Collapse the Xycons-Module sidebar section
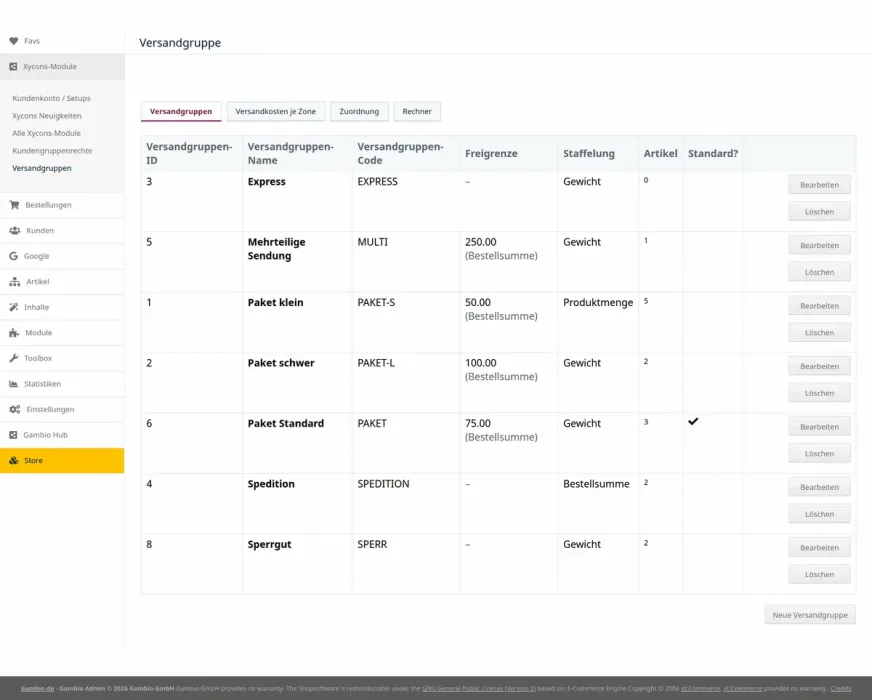872x700 pixels. [62, 67]
